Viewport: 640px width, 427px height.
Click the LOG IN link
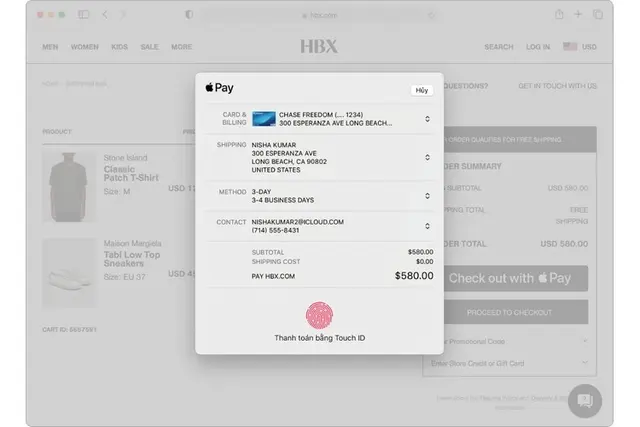pyautogui.click(x=538, y=47)
